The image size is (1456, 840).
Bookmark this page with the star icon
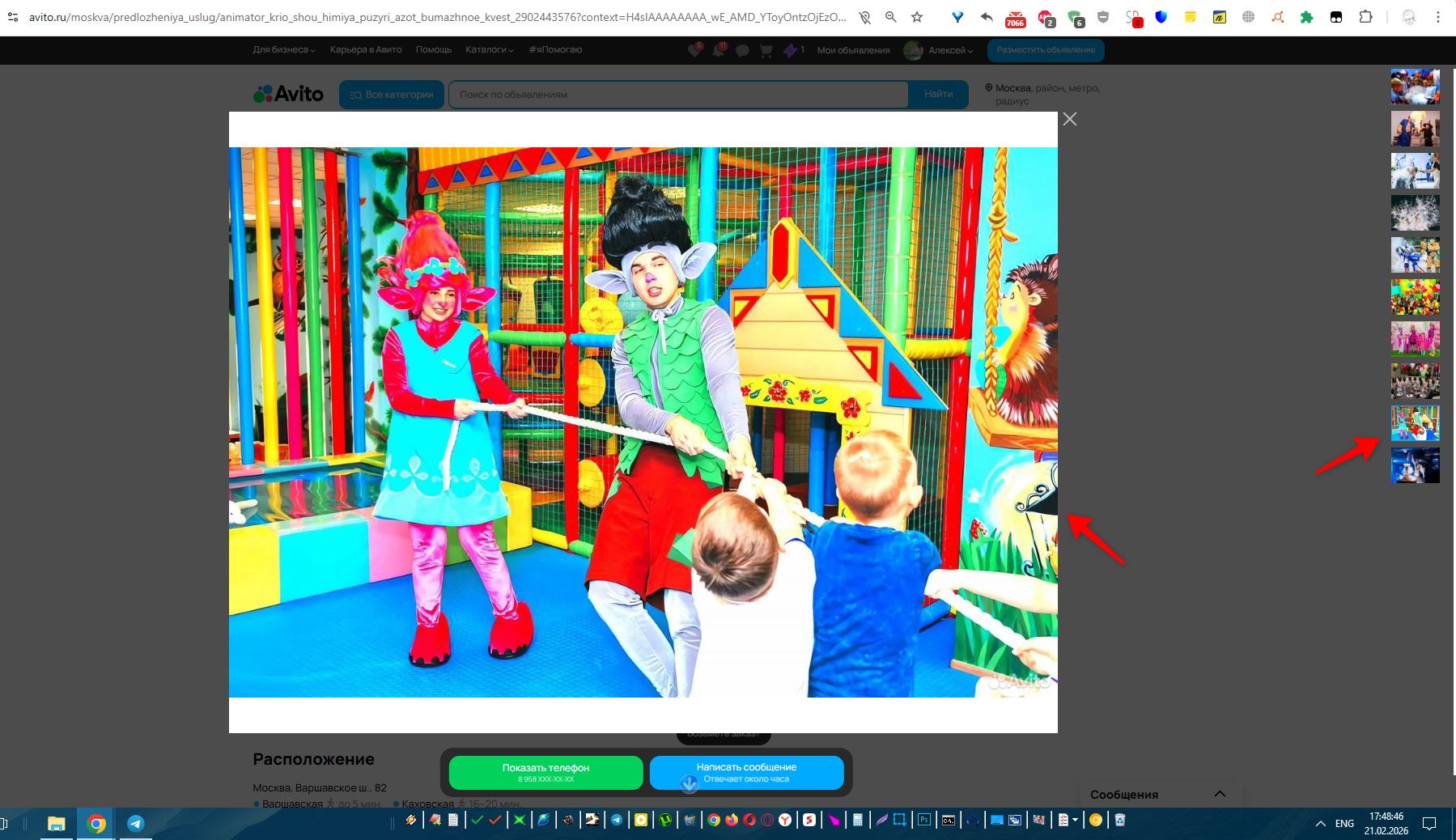click(x=917, y=17)
